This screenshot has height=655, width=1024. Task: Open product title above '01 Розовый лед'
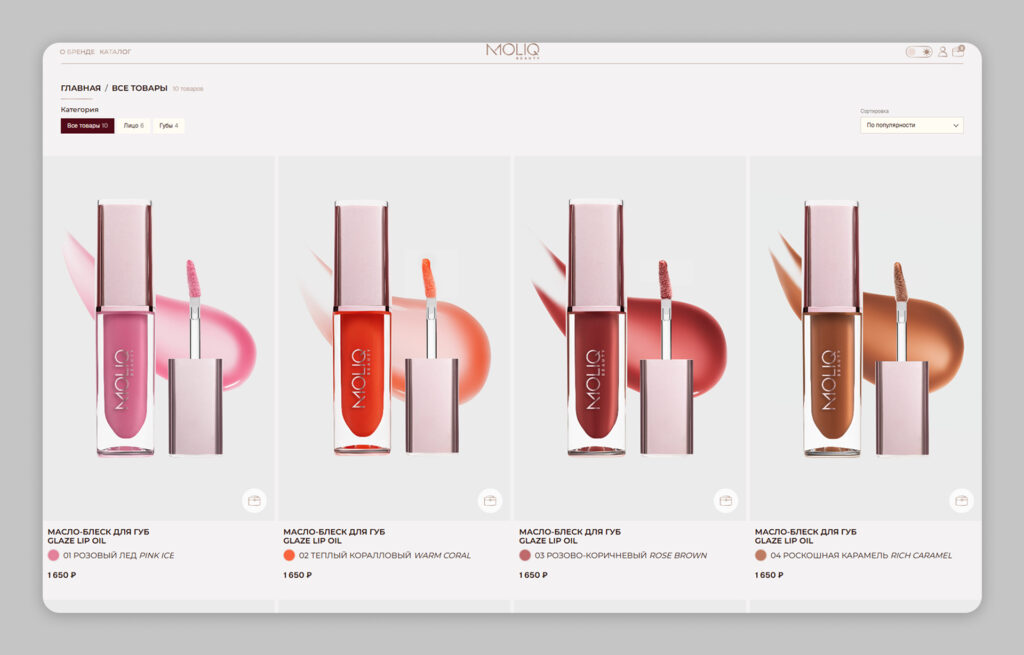click(x=99, y=536)
